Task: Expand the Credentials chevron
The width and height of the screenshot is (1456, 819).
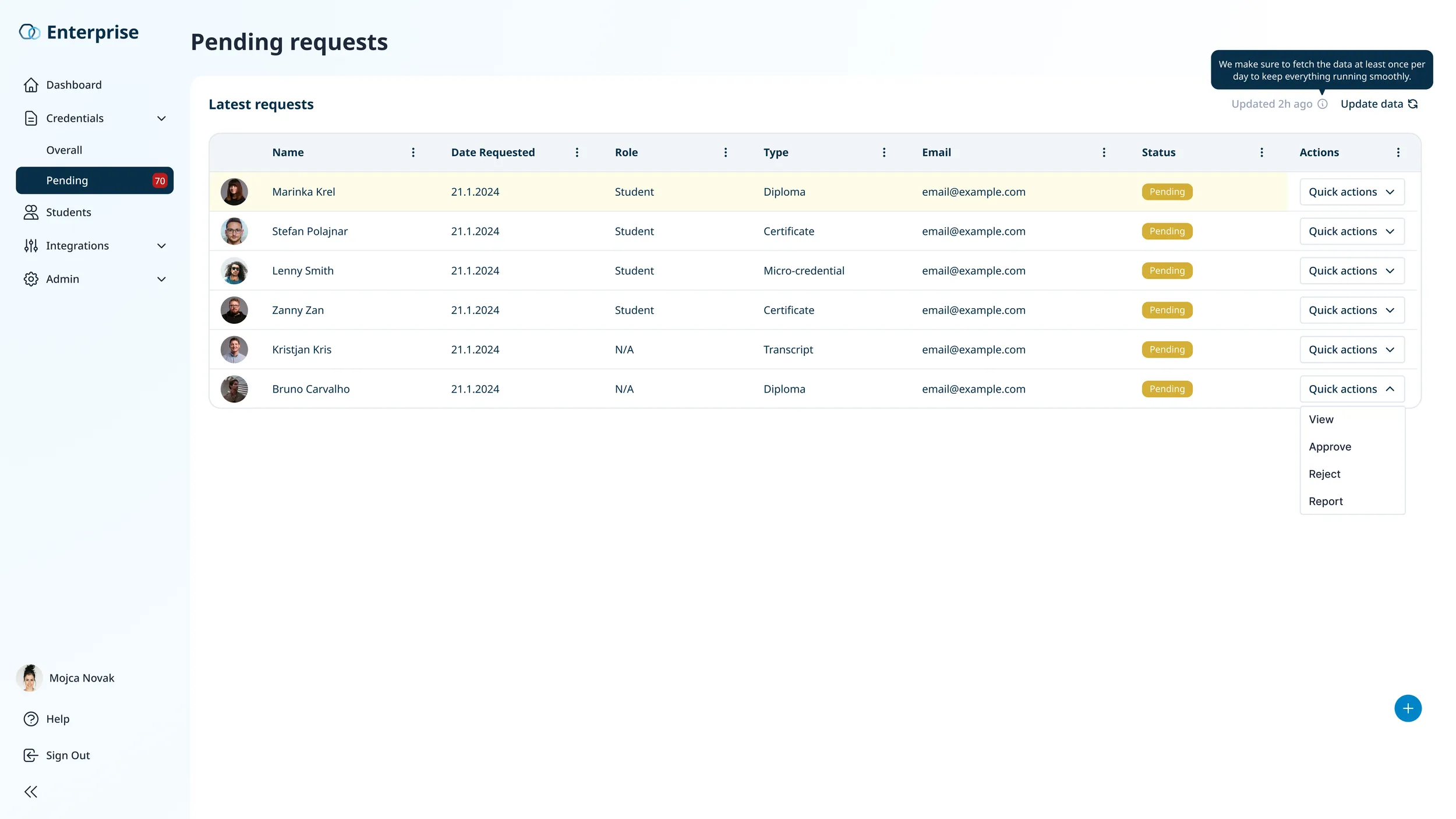Action: (x=162, y=119)
